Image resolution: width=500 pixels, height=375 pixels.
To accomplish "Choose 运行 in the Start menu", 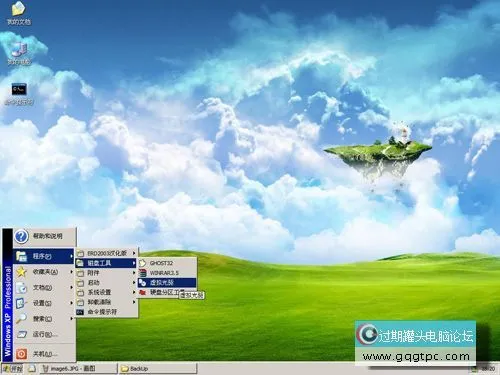I will (x=44, y=334).
